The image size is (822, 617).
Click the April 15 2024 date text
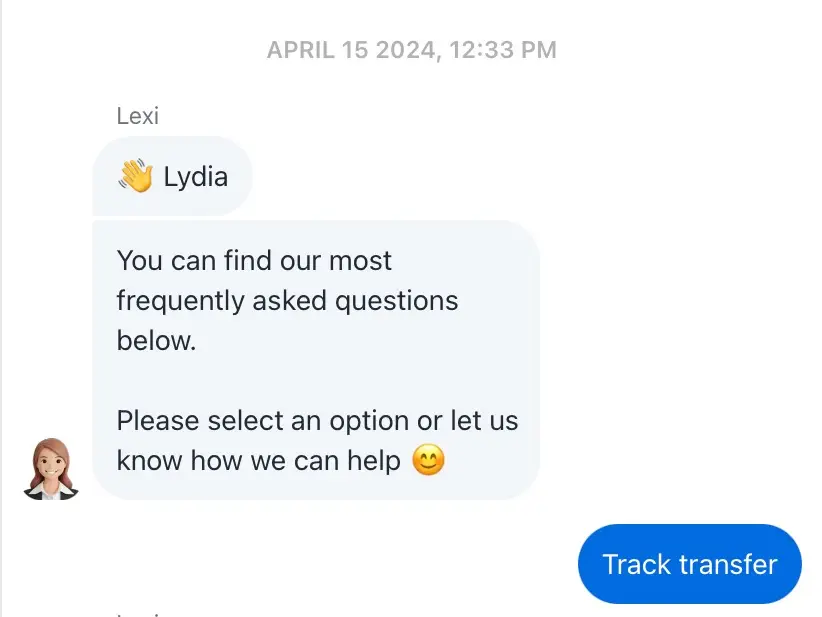(x=351, y=50)
